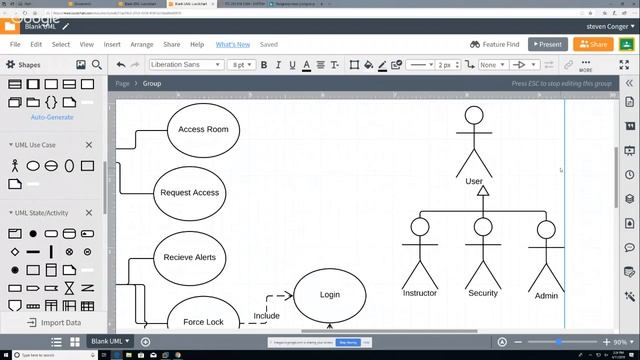Click the line path shape icon
The height and width of the screenshot is (360, 640).
470,65
